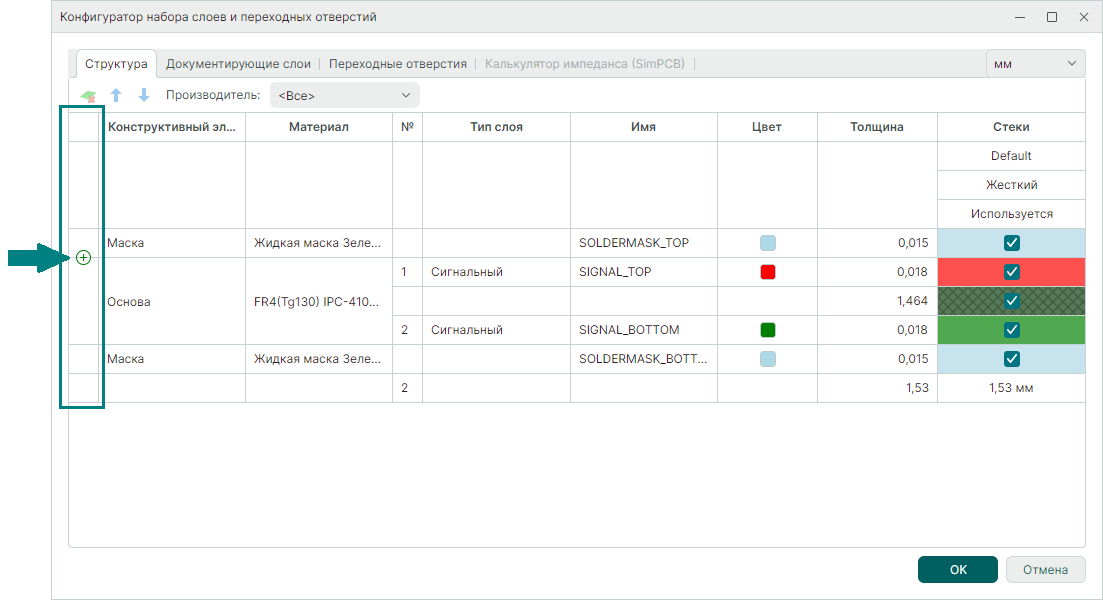Click the red SIGNAL_TOP color swatch
The height and width of the screenshot is (600, 1103).
[x=767, y=272]
